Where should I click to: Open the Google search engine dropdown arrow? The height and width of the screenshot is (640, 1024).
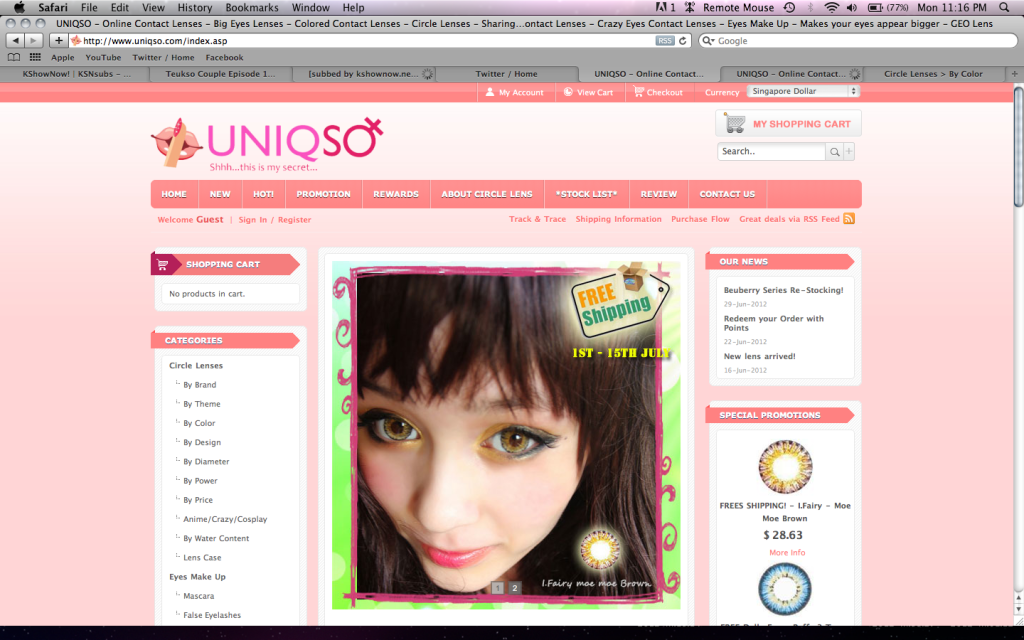click(x=707, y=40)
